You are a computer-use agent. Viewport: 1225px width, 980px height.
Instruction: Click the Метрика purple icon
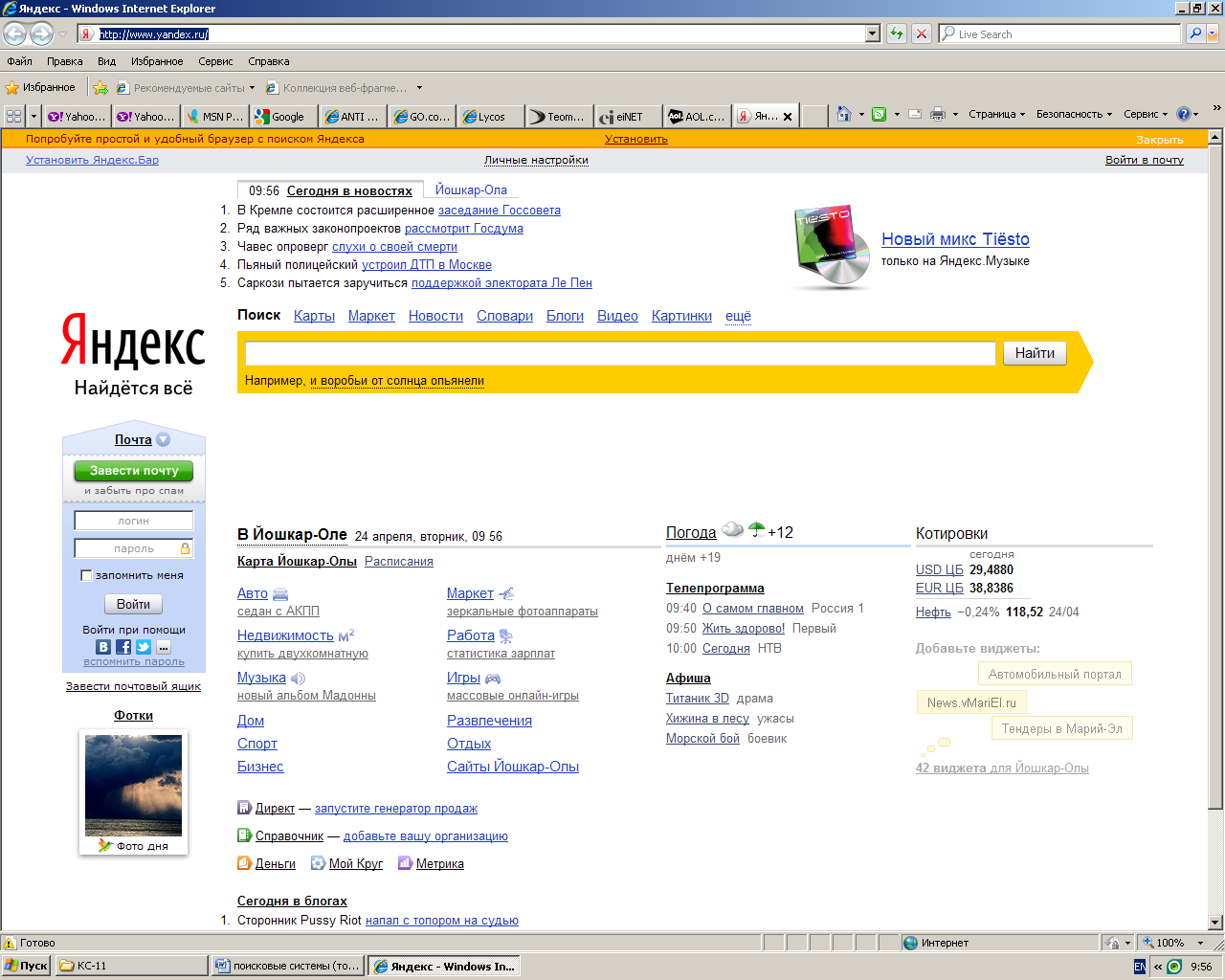pos(405,863)
